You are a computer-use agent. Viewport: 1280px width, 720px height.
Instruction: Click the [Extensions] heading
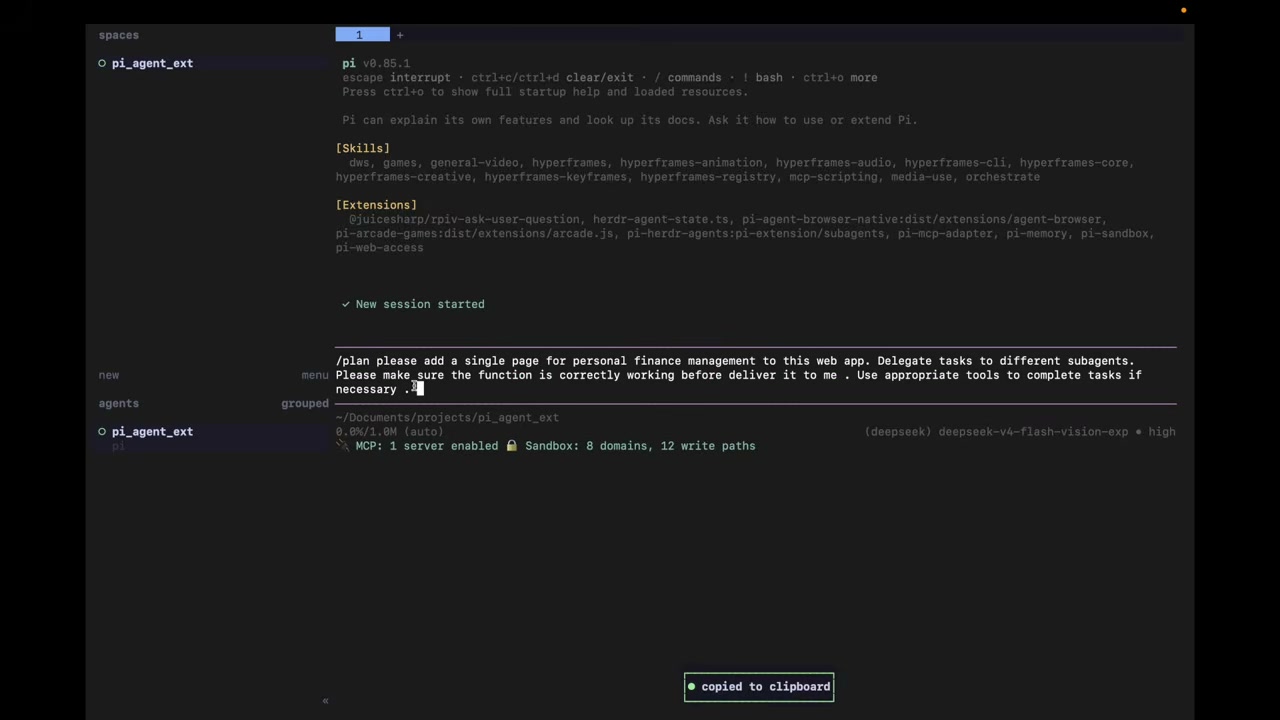click(x=376, y=205)
